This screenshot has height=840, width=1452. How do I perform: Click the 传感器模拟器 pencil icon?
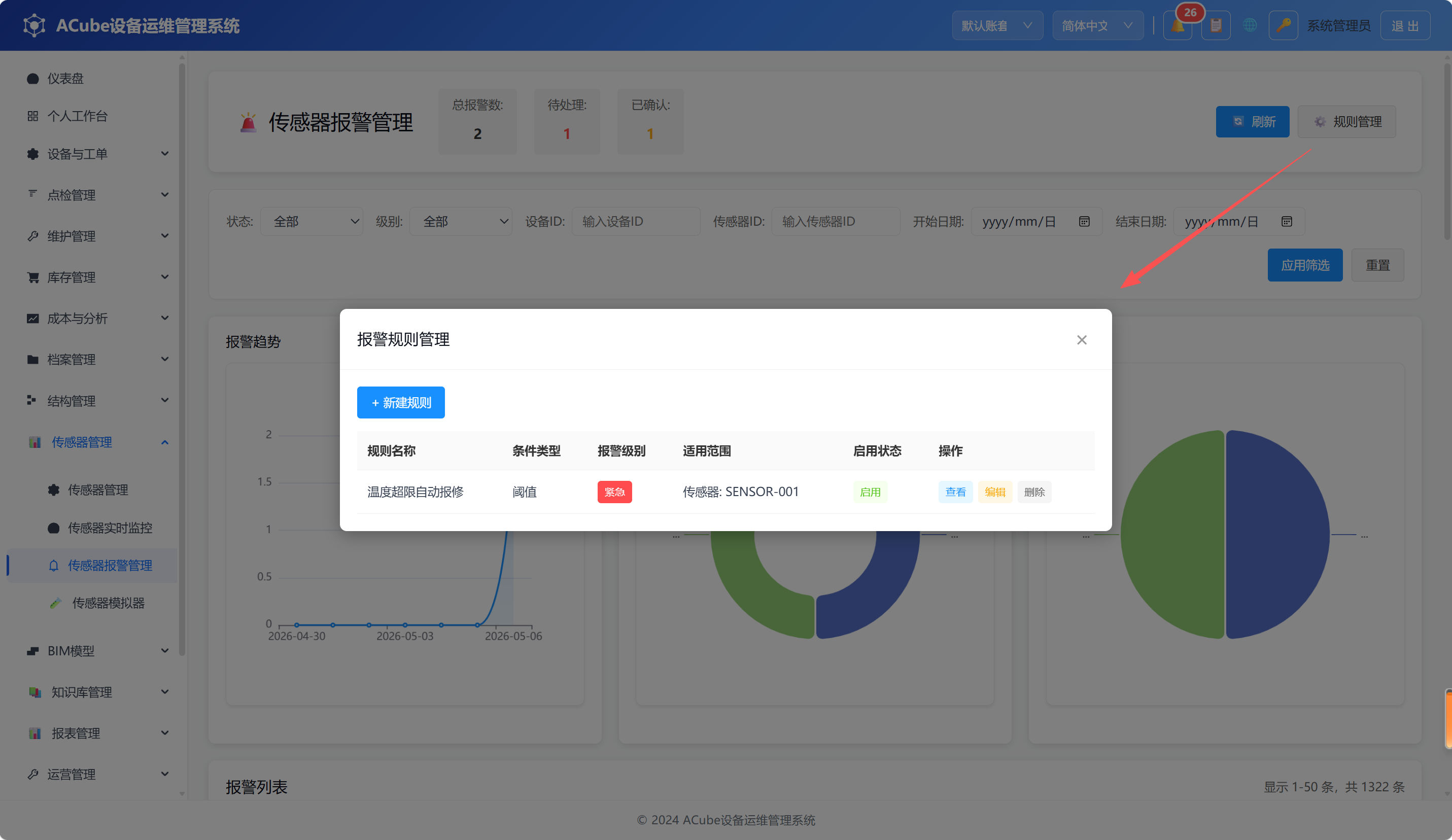click(x=55, y=603)
